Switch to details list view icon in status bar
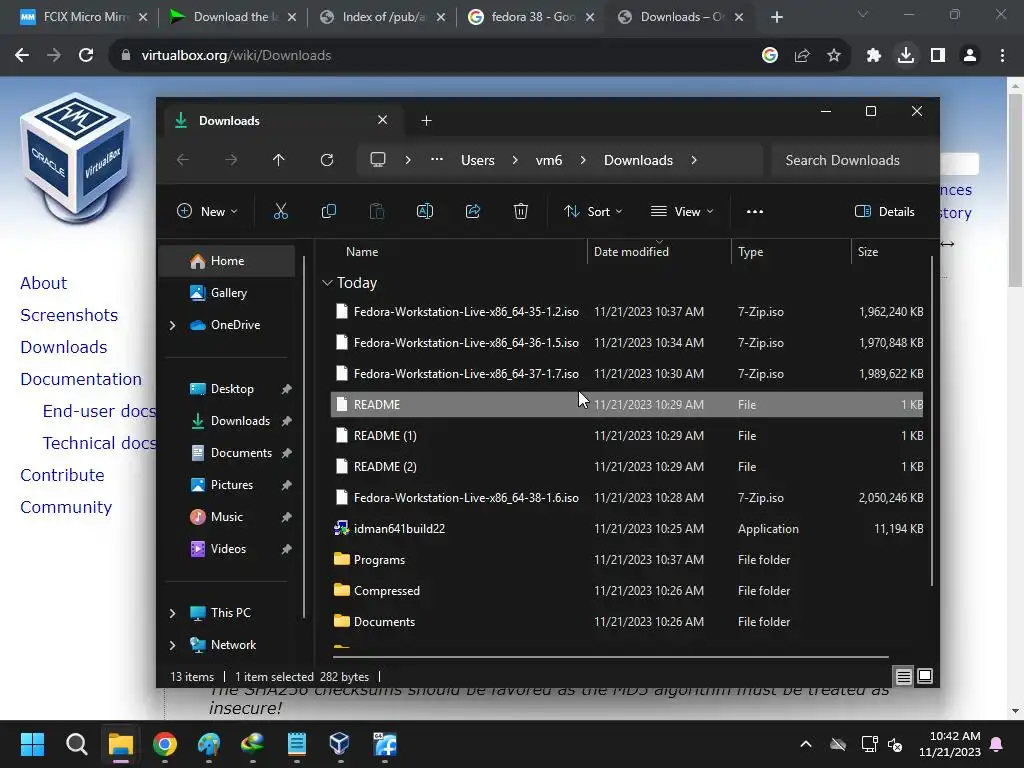The image size is (1024, 768). (x=904, y=677)
